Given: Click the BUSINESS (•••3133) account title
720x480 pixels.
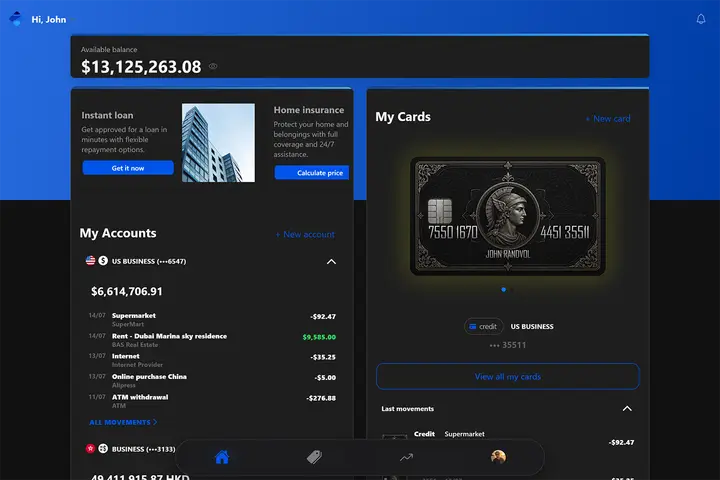Looking at the screenshot, I should [144, 449].
